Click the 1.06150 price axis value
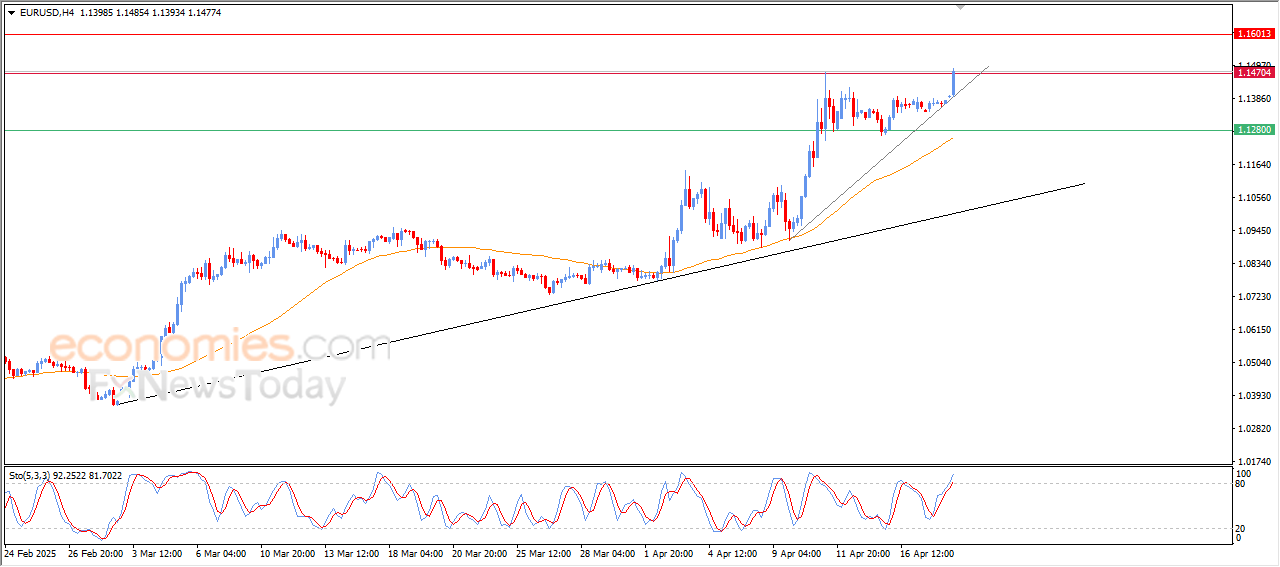Image resolution: width=1280 pixels, height=567 pixels. pyautogui.click(x=1255, y=329)
